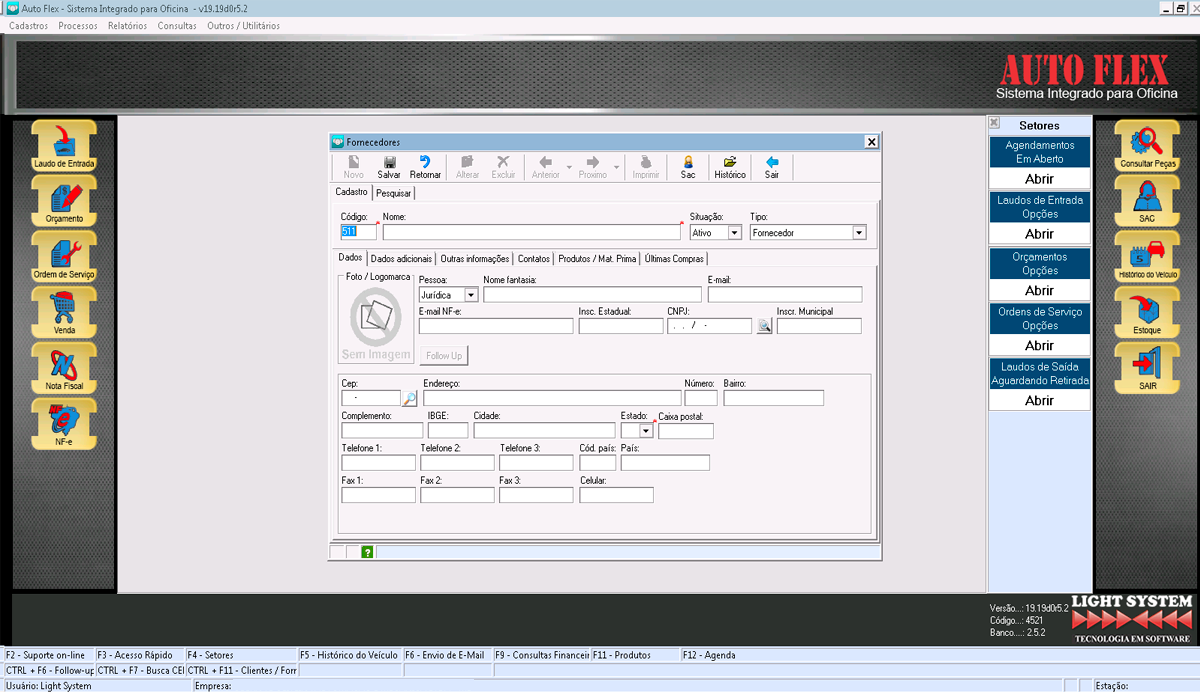Screen dimensions: 1200x692
Task: Launch Ordem de Serviço sidebar icon
Action: click(x=64, y=258)
